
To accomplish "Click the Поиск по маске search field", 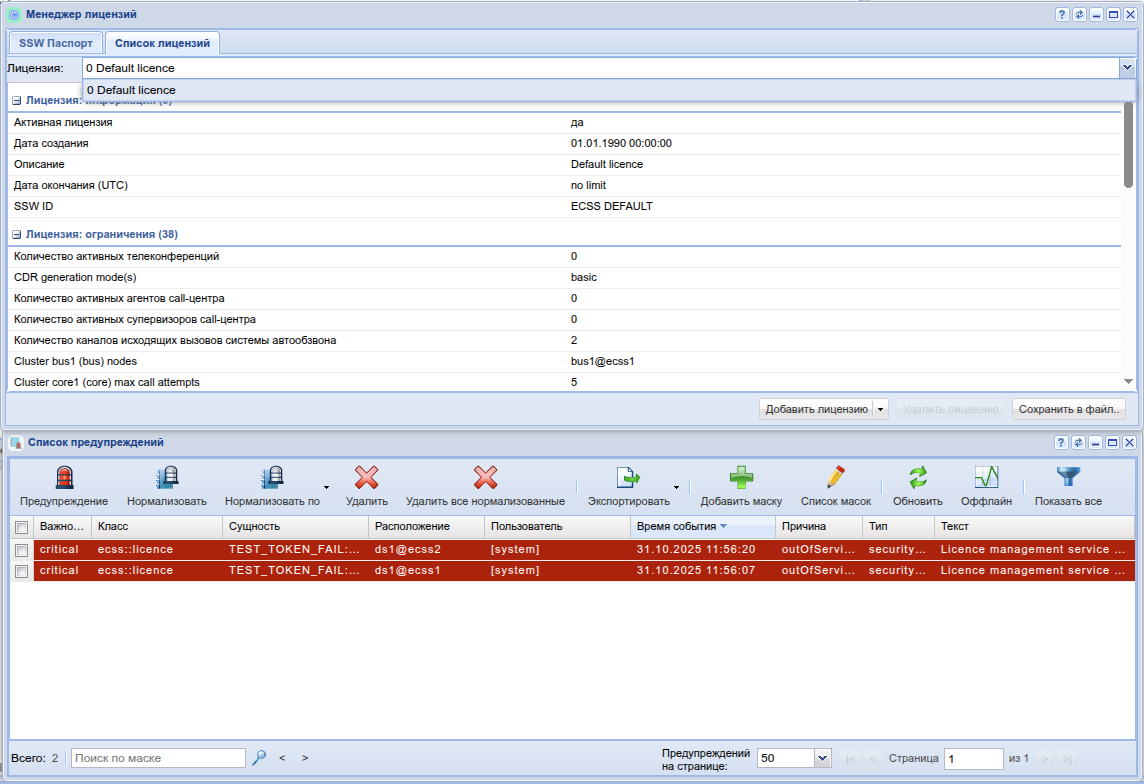I will click(x=158, y=759).
